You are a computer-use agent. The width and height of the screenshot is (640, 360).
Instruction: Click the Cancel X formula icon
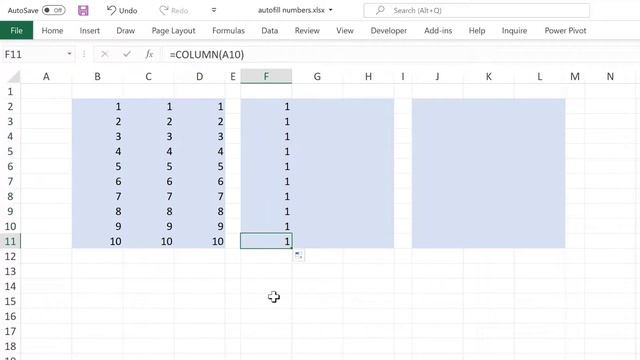(x=104, y=54)
